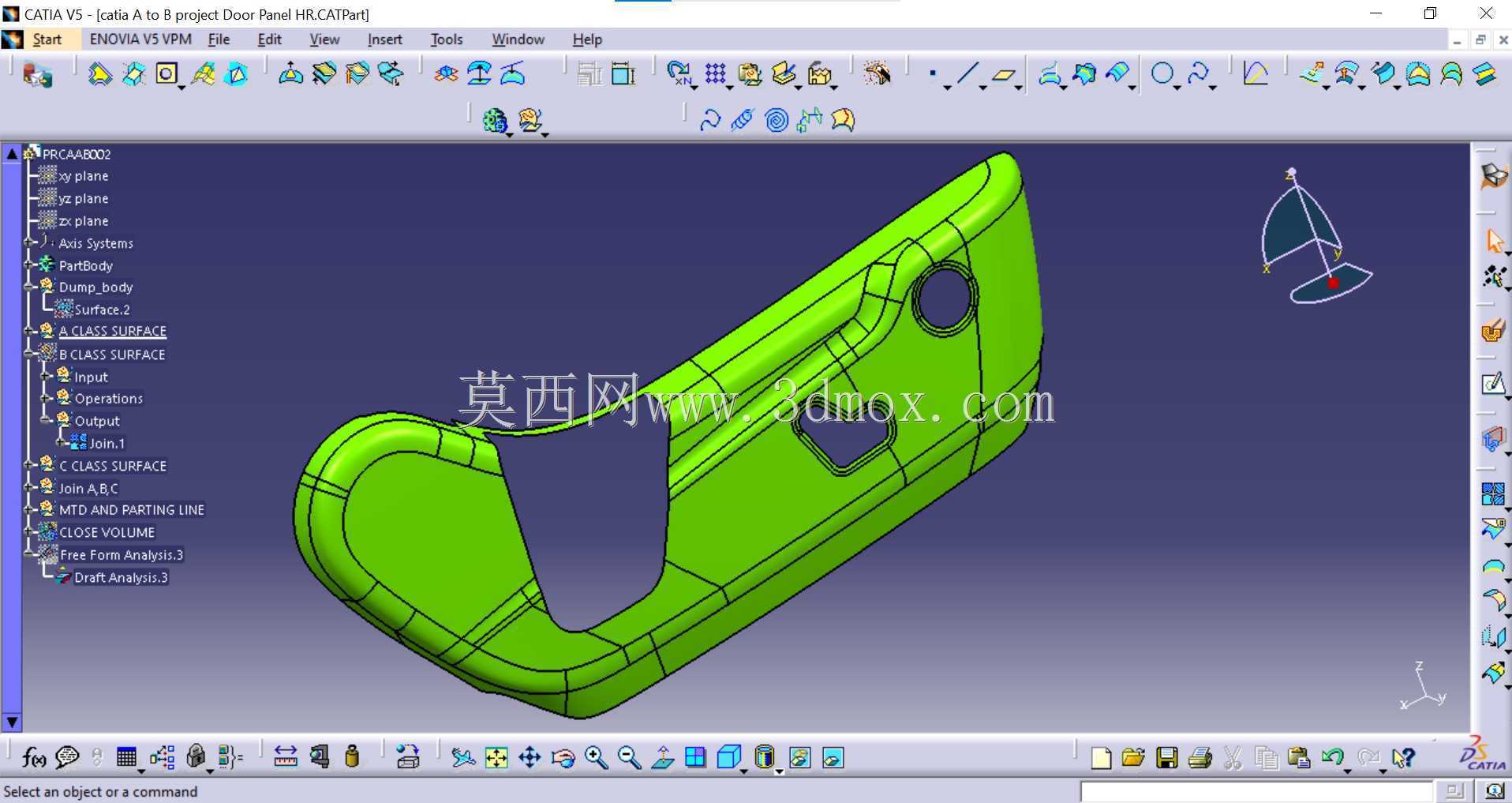The width and height of the screenshot is (1512, 803).
Task: Select the Fit All In view icon
Action: [x=496, y=758]
